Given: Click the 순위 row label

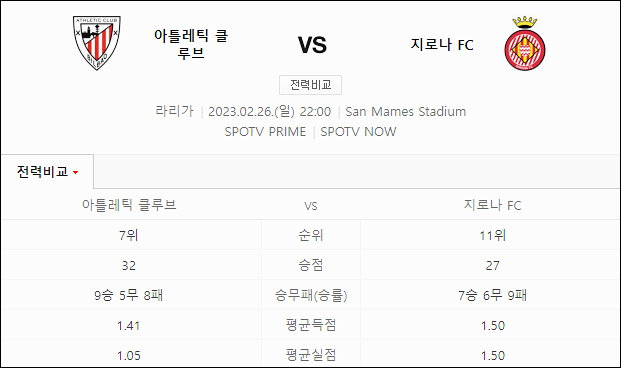Looking at the screenshot, I should click(x=311, y=235).
